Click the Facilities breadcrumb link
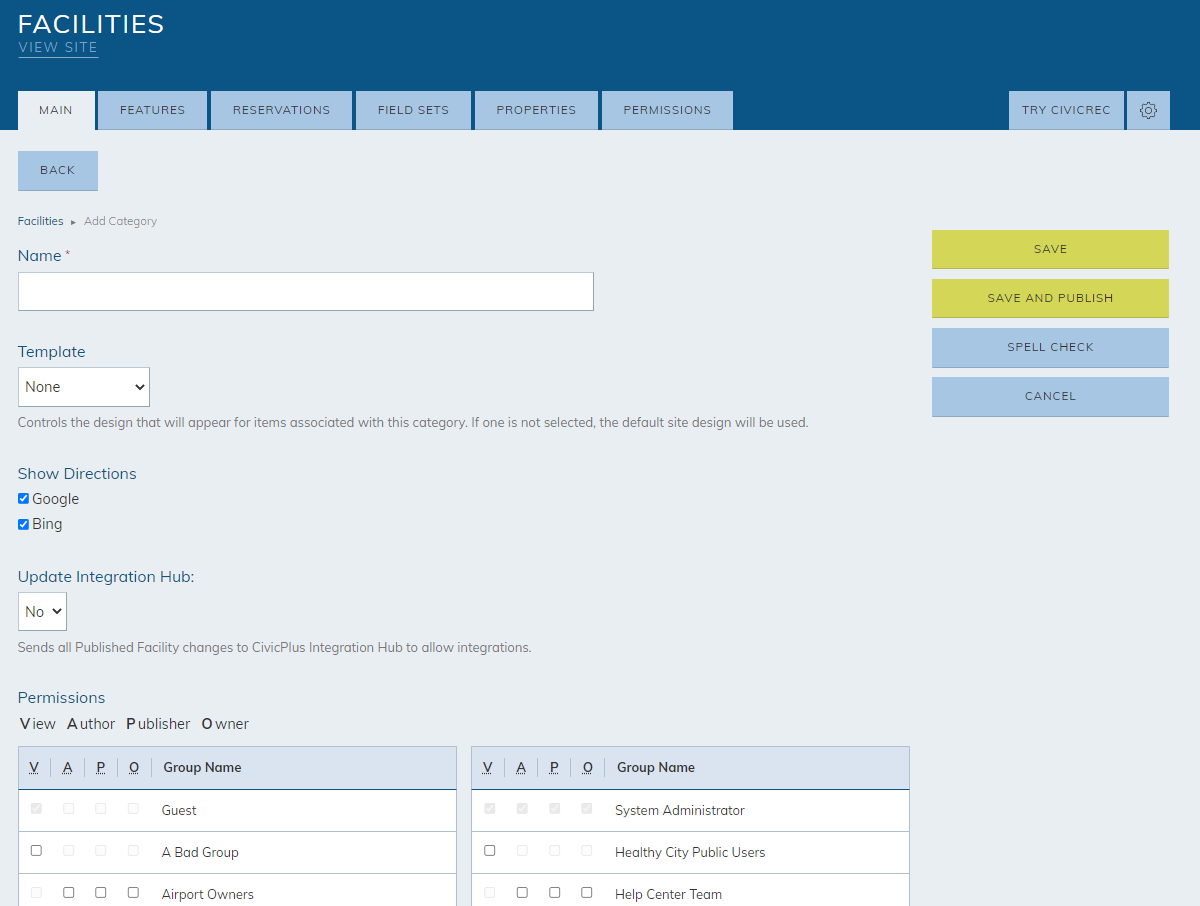The image size is (1200, 906). click(x=40, y=221)
